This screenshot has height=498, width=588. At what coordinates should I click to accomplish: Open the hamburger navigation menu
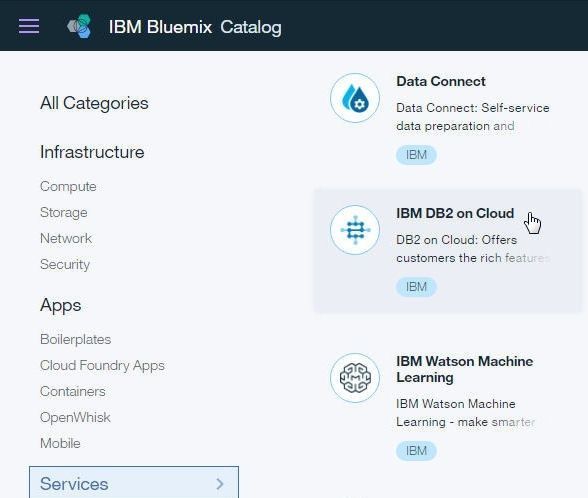[x=29, y=26]
